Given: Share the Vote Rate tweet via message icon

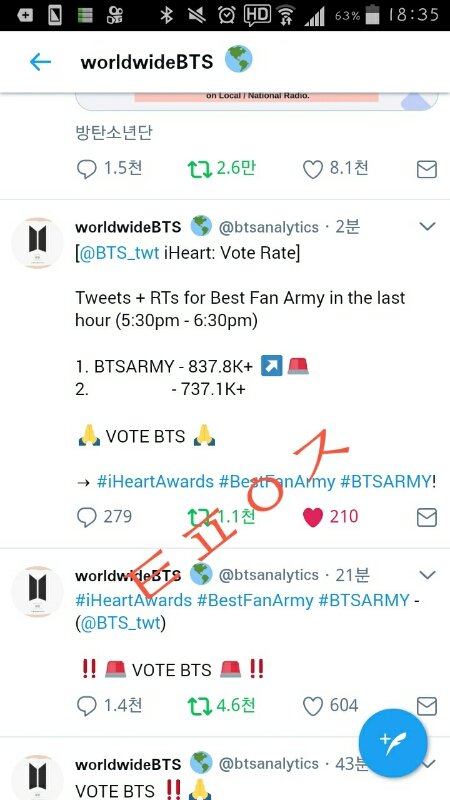Looking at the screenshot, I should point(427,517).
